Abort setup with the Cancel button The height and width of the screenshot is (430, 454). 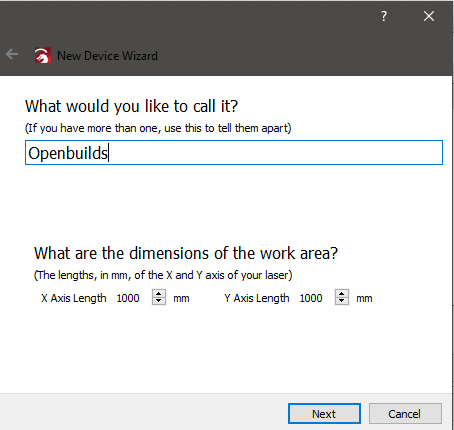[x=405, y=414]
